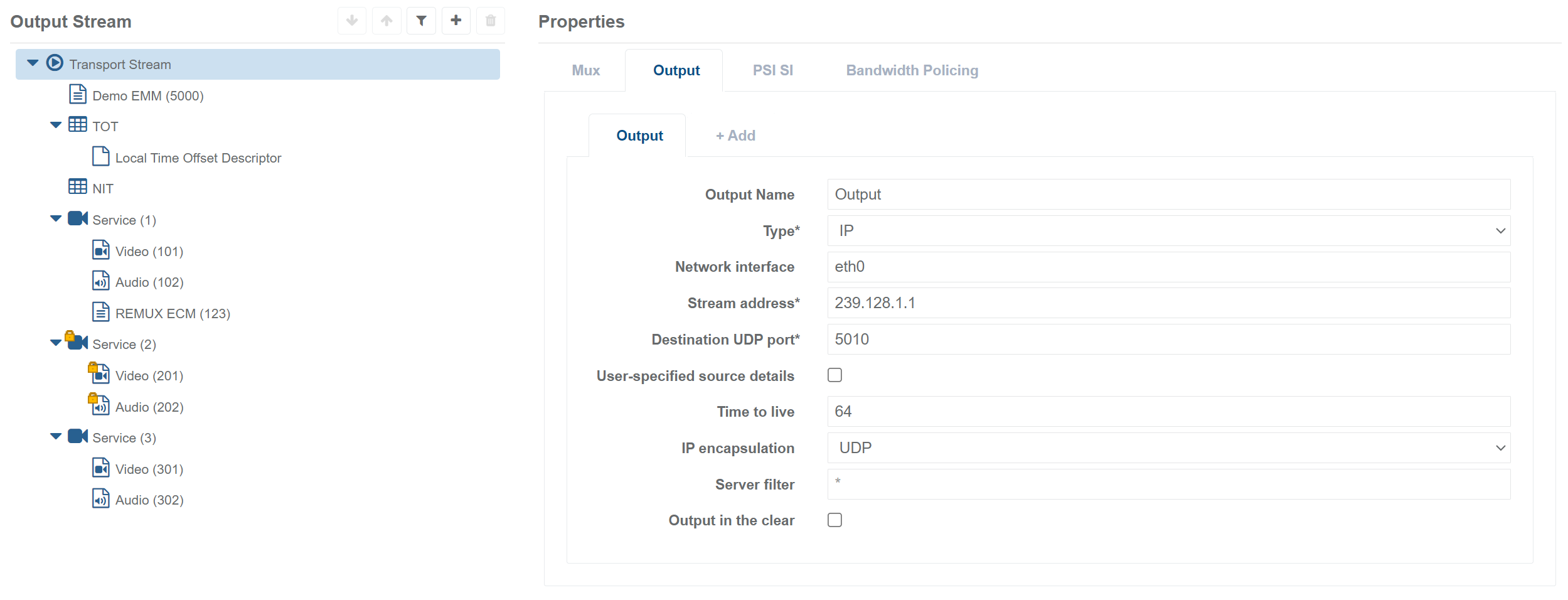This screenshot has height=600, width=1568.
Task: Click the locked Service (2) camera icon
Action: click(x=77, y=343)
